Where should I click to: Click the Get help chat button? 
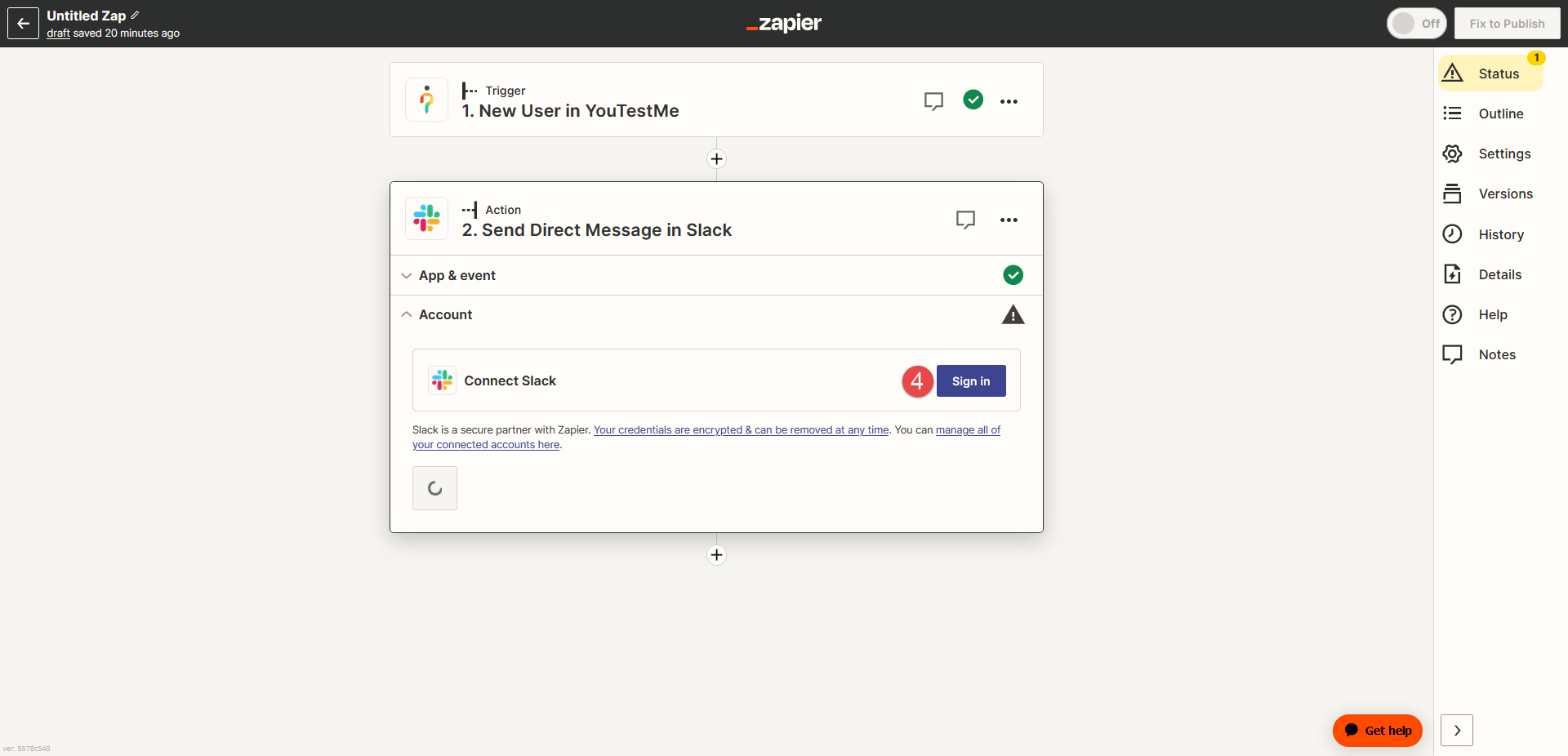(x=1378, y=731)
